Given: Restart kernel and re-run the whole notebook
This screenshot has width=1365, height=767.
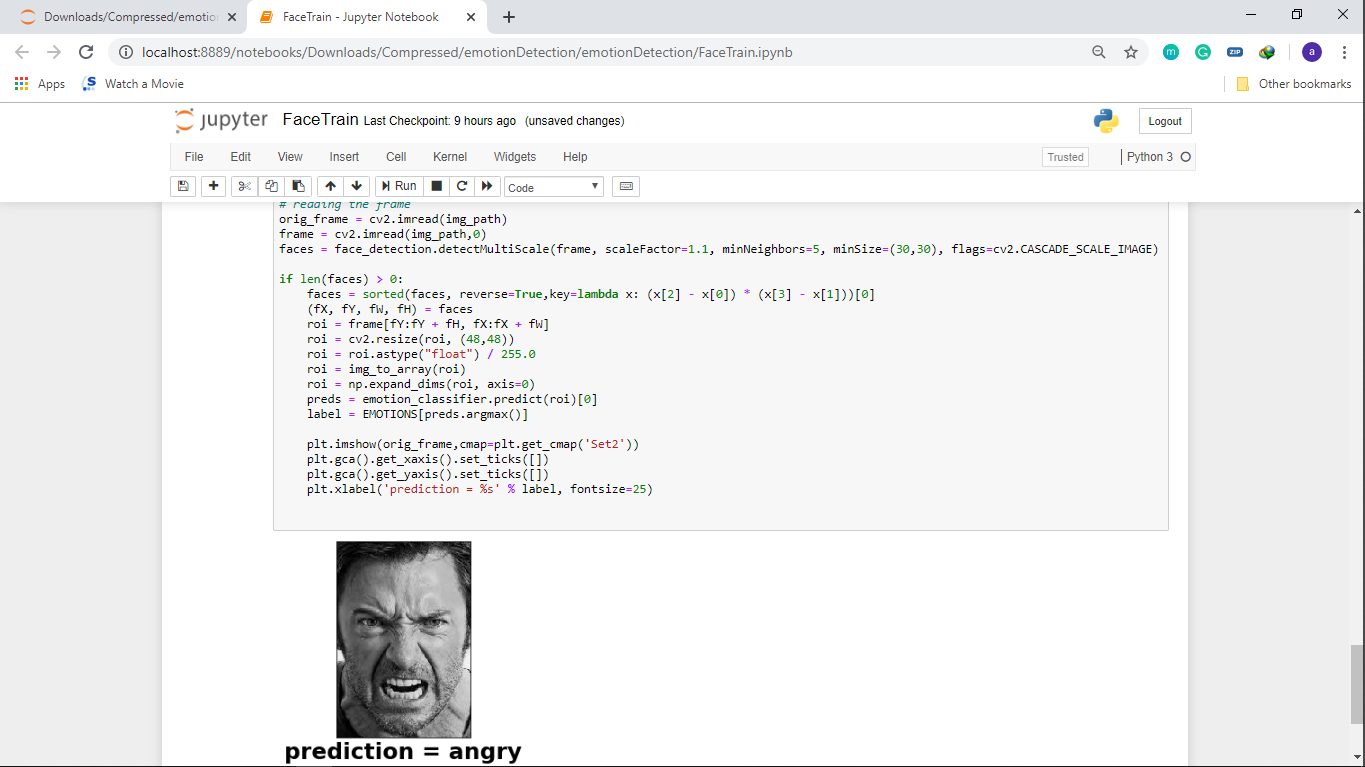Looking at the screenshot, I should coord(487,186).
